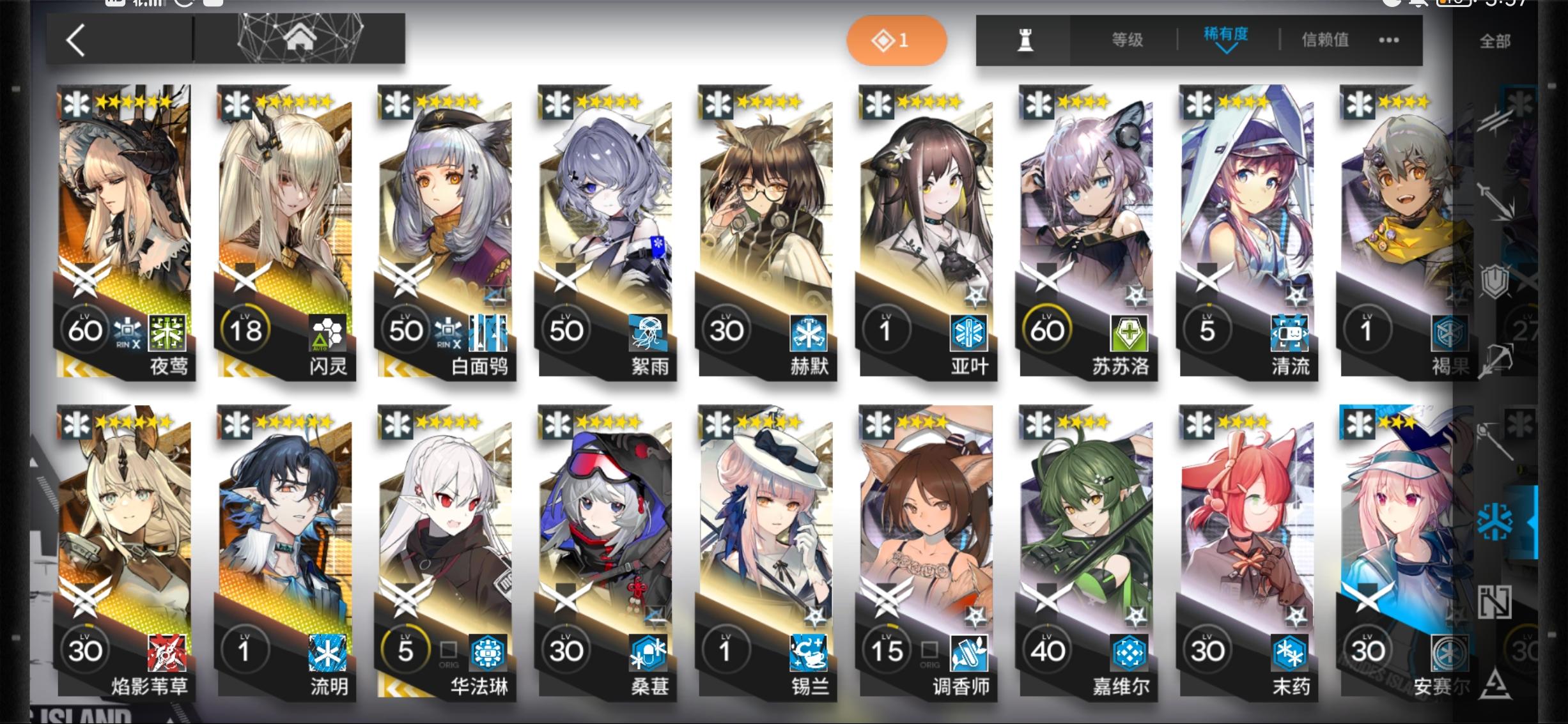The image size is (1568, 724).
Task: Toggle the chess rook view icon
Action: point(1025,40)
